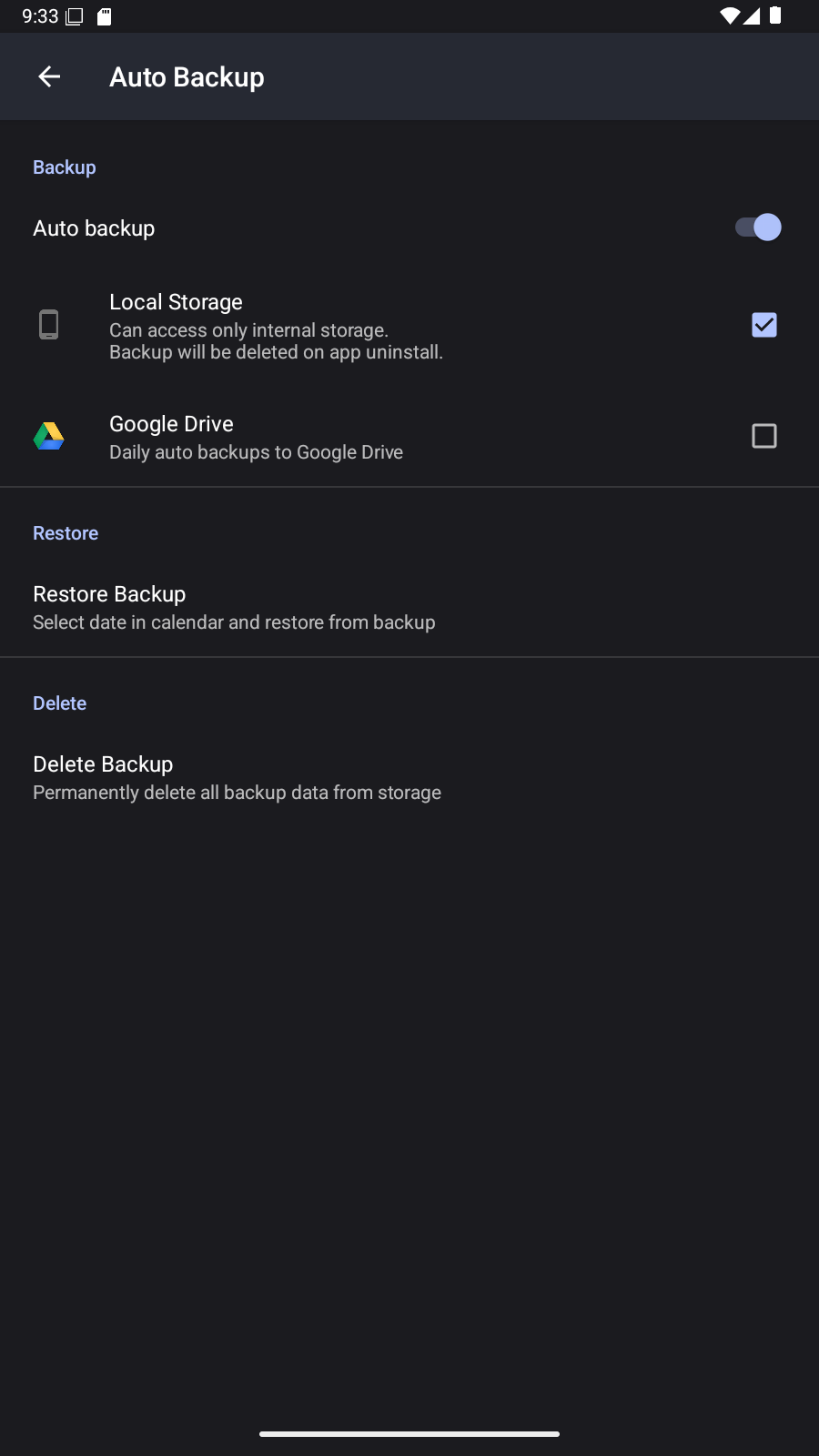
Task: Open Delete Backup option
Action: pos(409,777)
